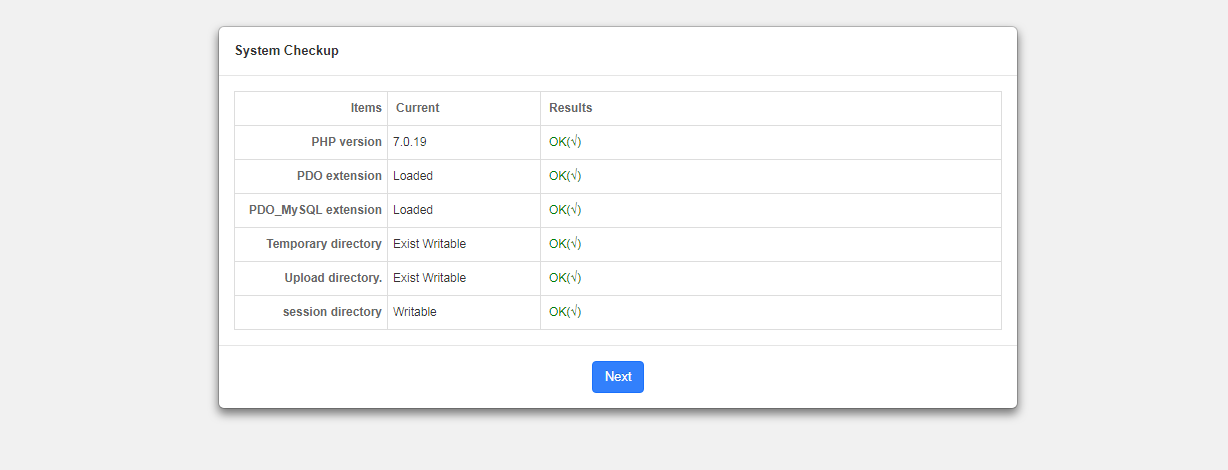Image resolution: width=1228 pixels, height=470 pixels.
Task: Select the Current column header
Action: click(x=417, y=108)
